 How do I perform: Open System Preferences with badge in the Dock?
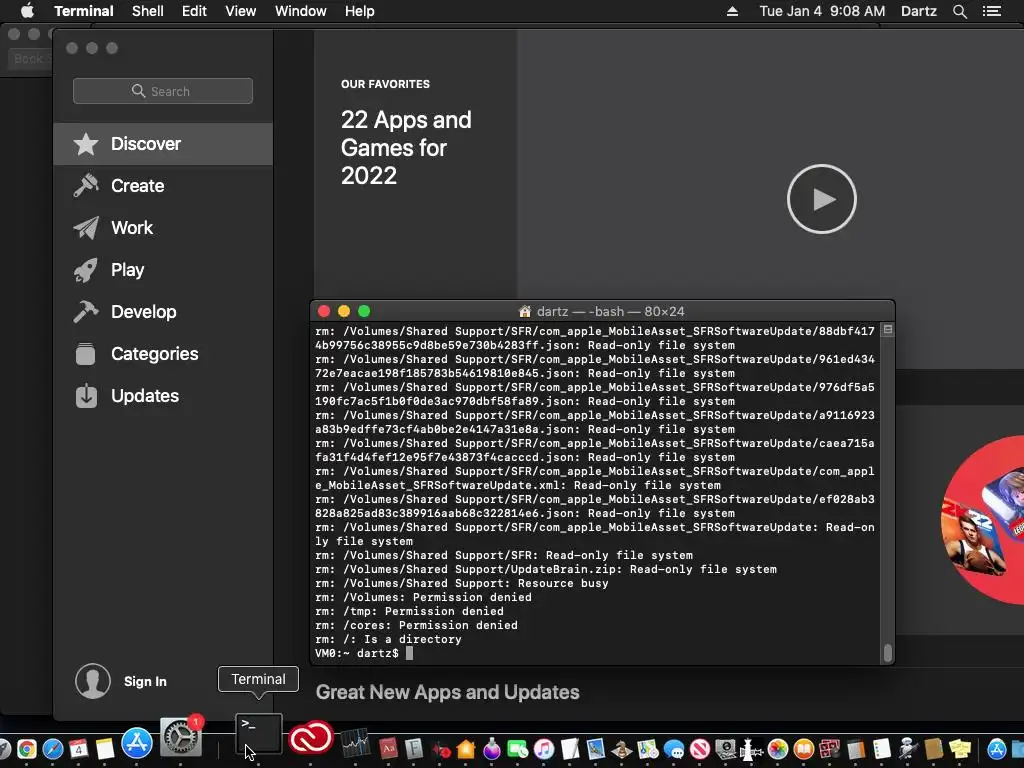pos(181,735)
